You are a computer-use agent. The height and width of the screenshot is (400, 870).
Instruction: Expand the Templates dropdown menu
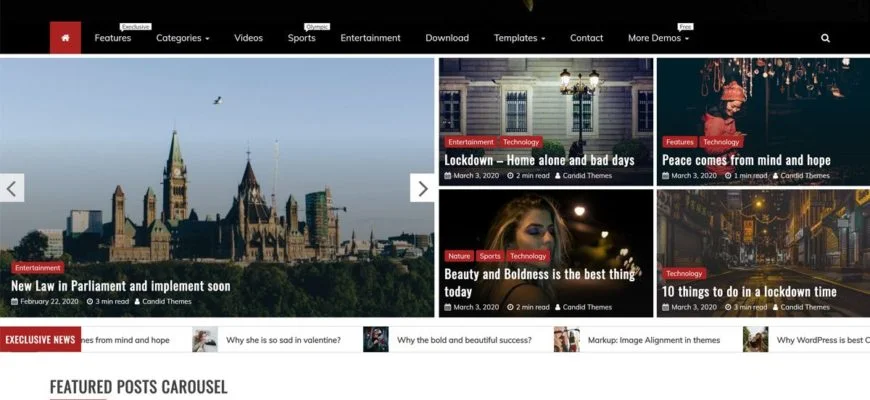coord(519,38)
